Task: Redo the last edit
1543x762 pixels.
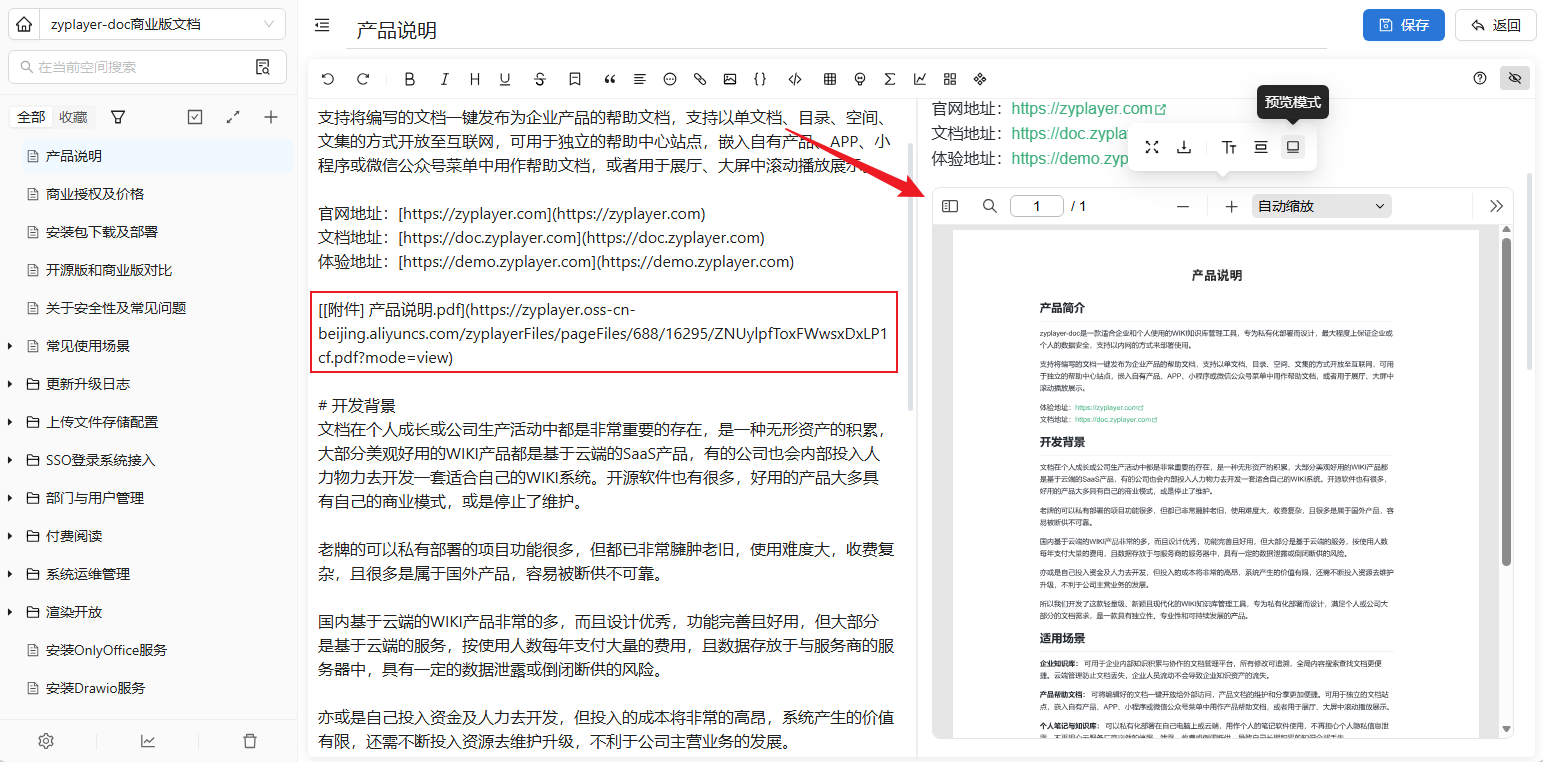Action: click(x=363, y=79)
